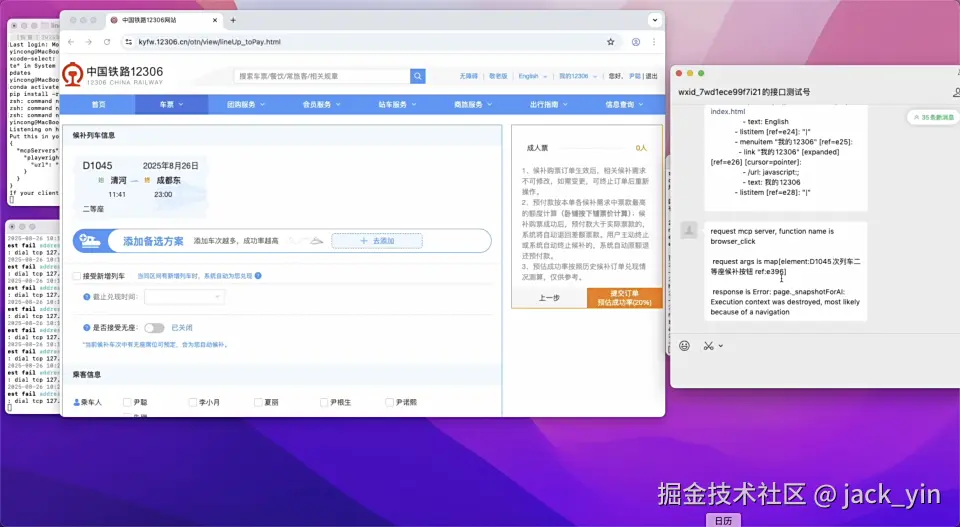Click the 乘车人 person icon
The height and width of the screenshot is (527, 960).
pos(77,402)
